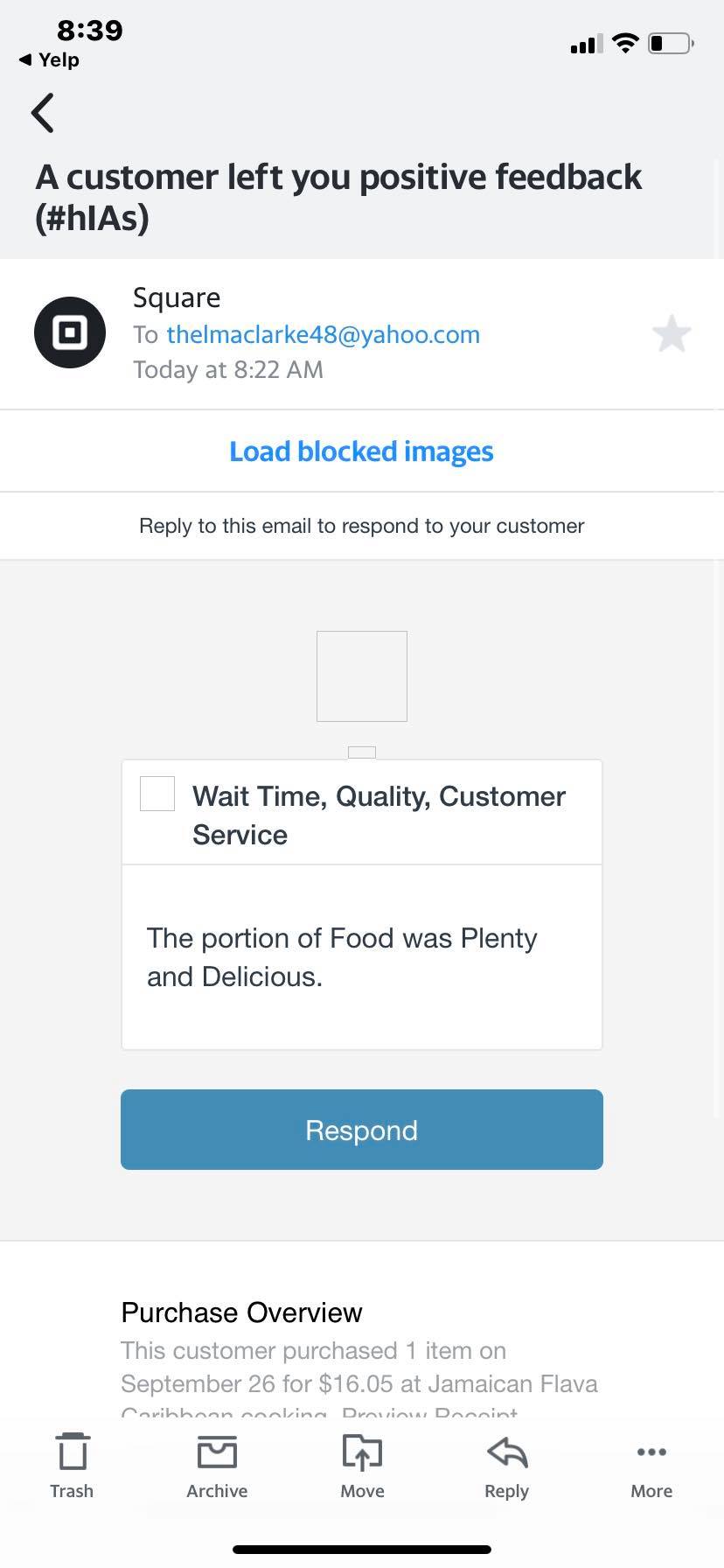Tap recipient email thelmaclarke48@yahoo.com
Image resolution: width=724 pixels, height=1568 pixels.
[323, 334]
